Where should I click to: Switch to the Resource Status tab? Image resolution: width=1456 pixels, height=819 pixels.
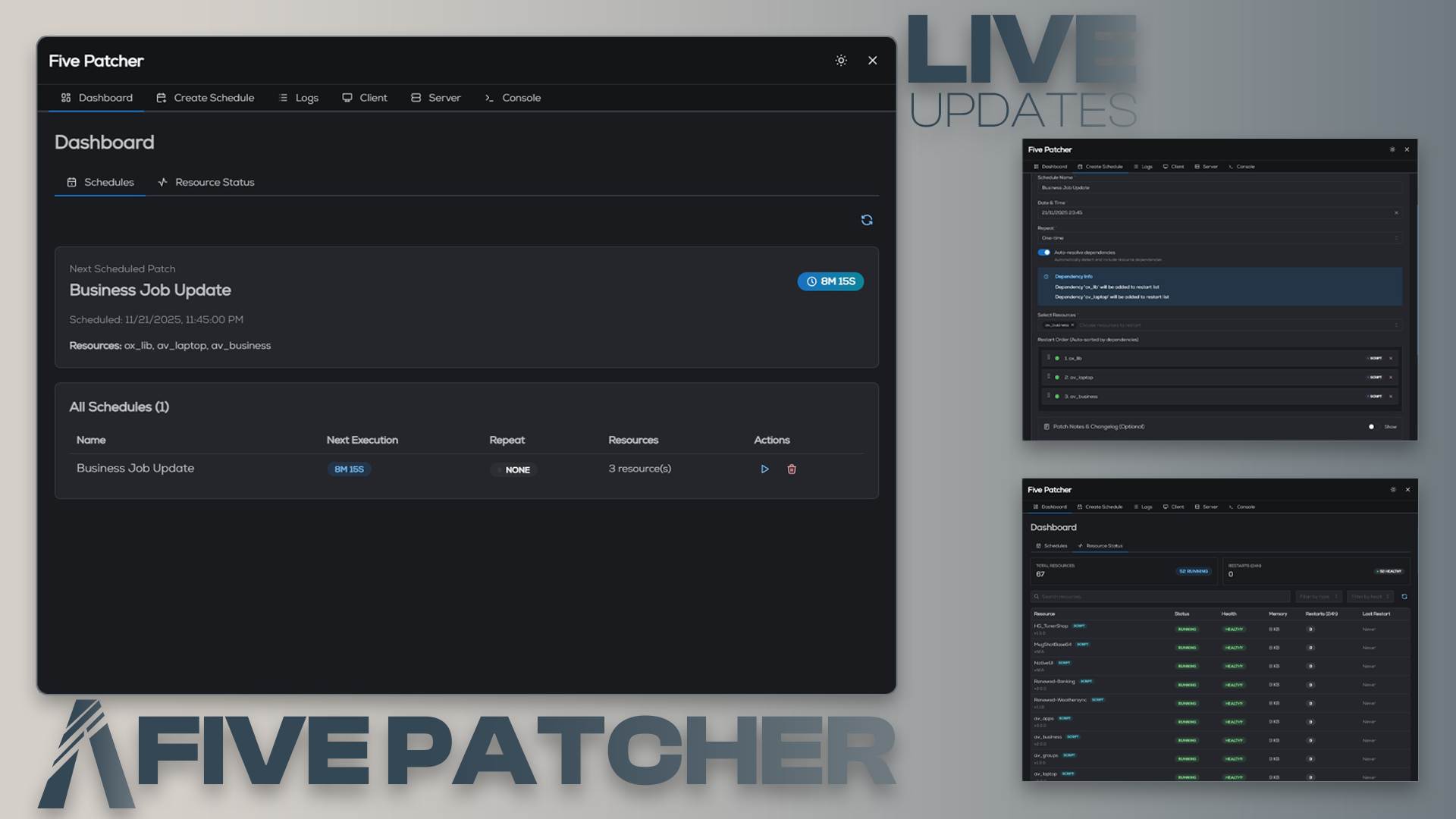[x=206, y=182]
